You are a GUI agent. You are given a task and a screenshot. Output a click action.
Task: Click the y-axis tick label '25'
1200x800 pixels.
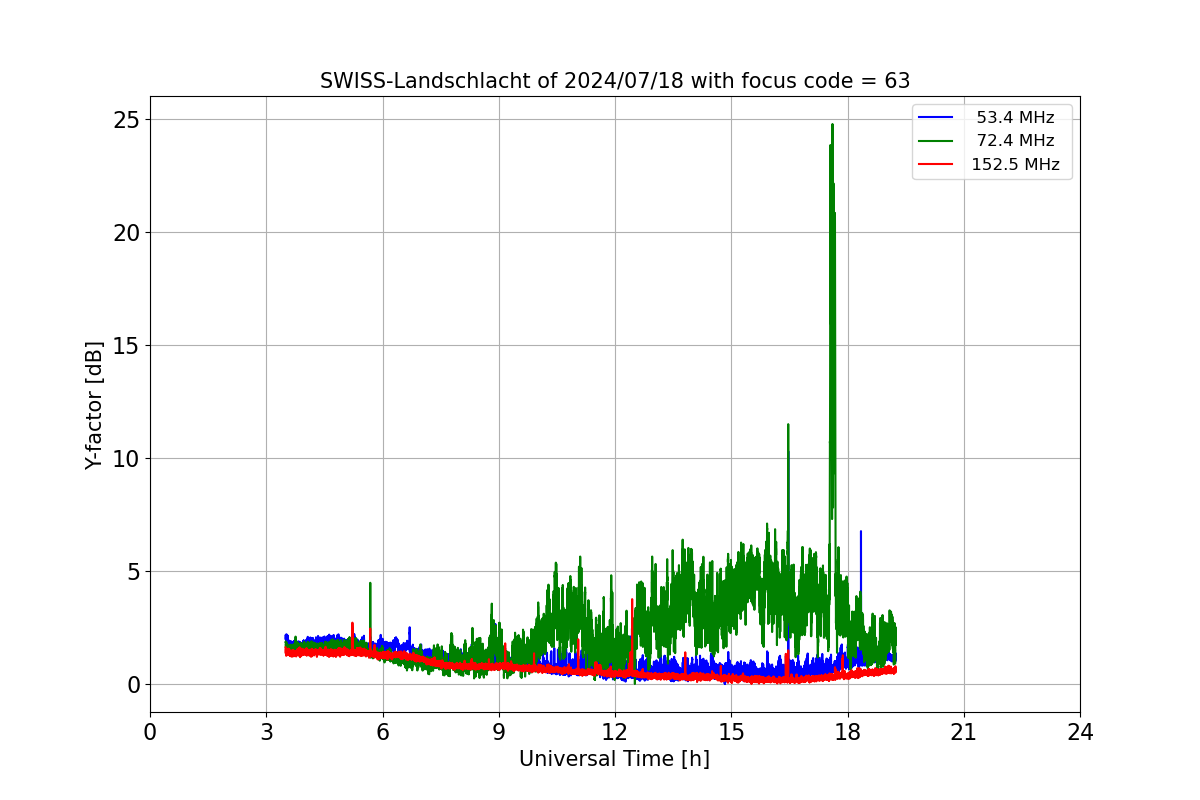coord(128,120)
